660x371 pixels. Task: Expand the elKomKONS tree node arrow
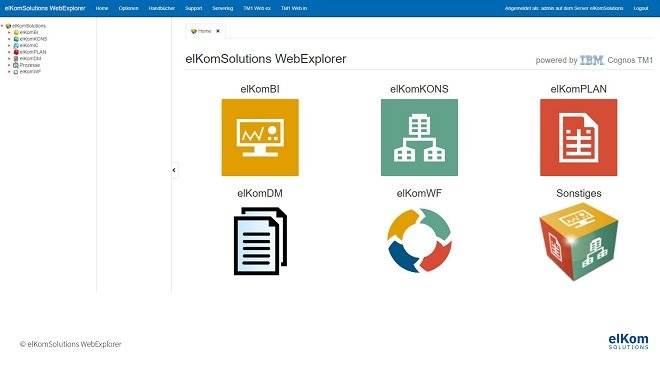click(x=9, y=39)
